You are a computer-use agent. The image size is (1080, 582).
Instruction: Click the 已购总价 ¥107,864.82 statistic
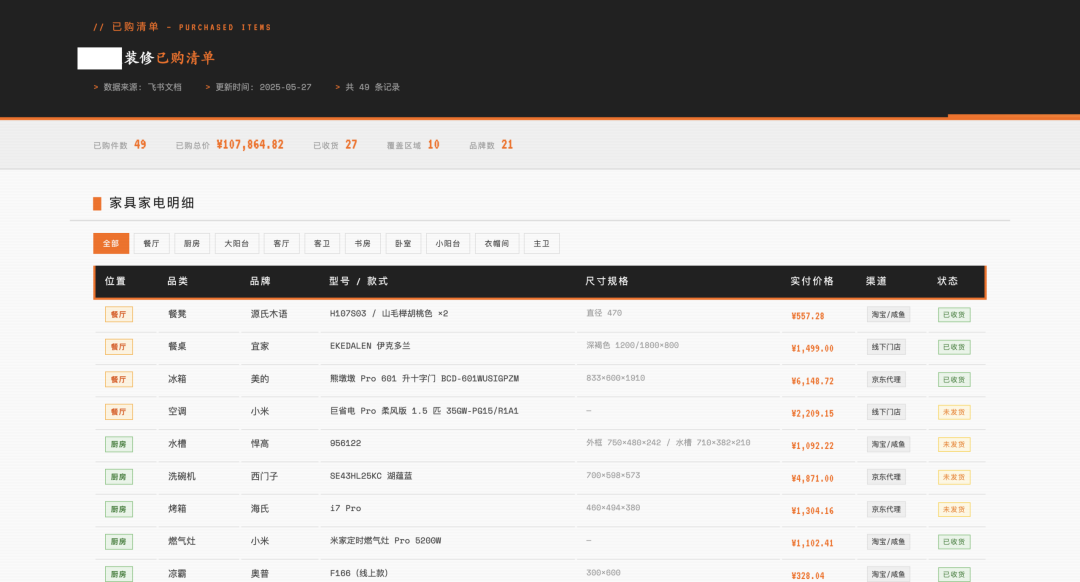(x=229, y=145)
